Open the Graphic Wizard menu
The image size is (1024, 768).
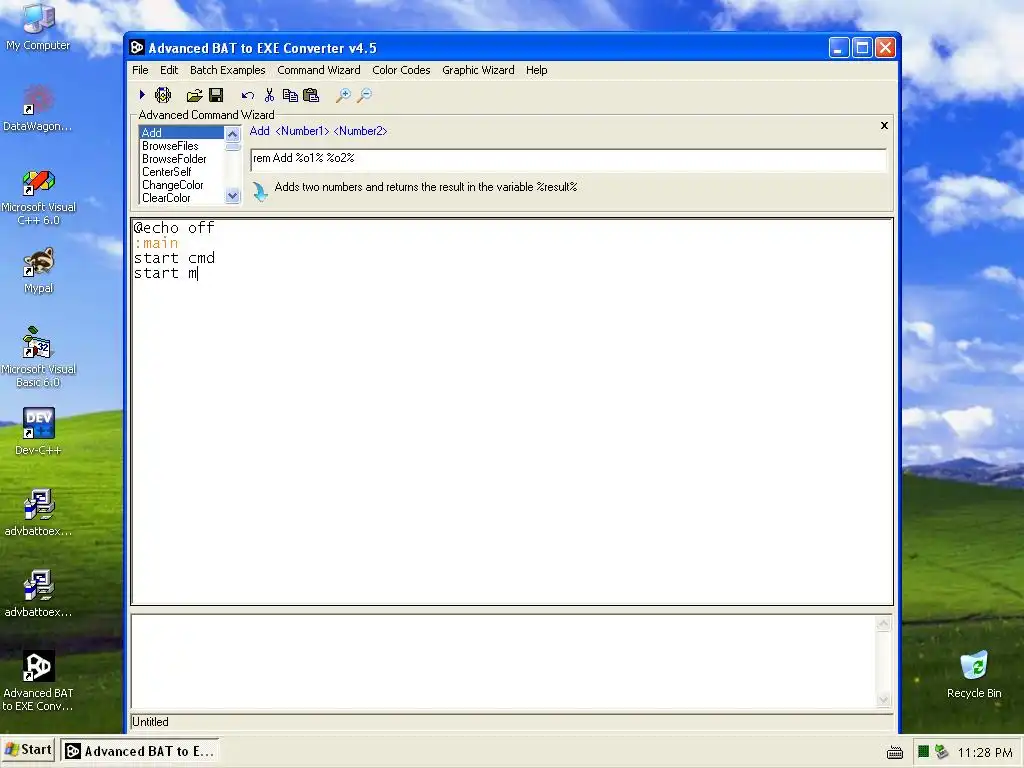coord(478,70)
